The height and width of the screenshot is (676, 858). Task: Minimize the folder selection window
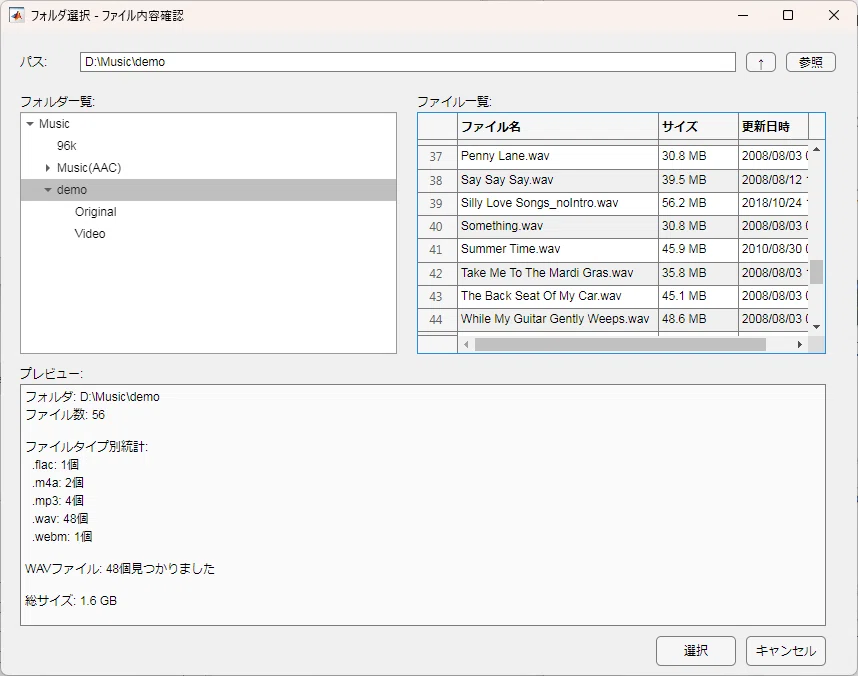coord(743,15)
